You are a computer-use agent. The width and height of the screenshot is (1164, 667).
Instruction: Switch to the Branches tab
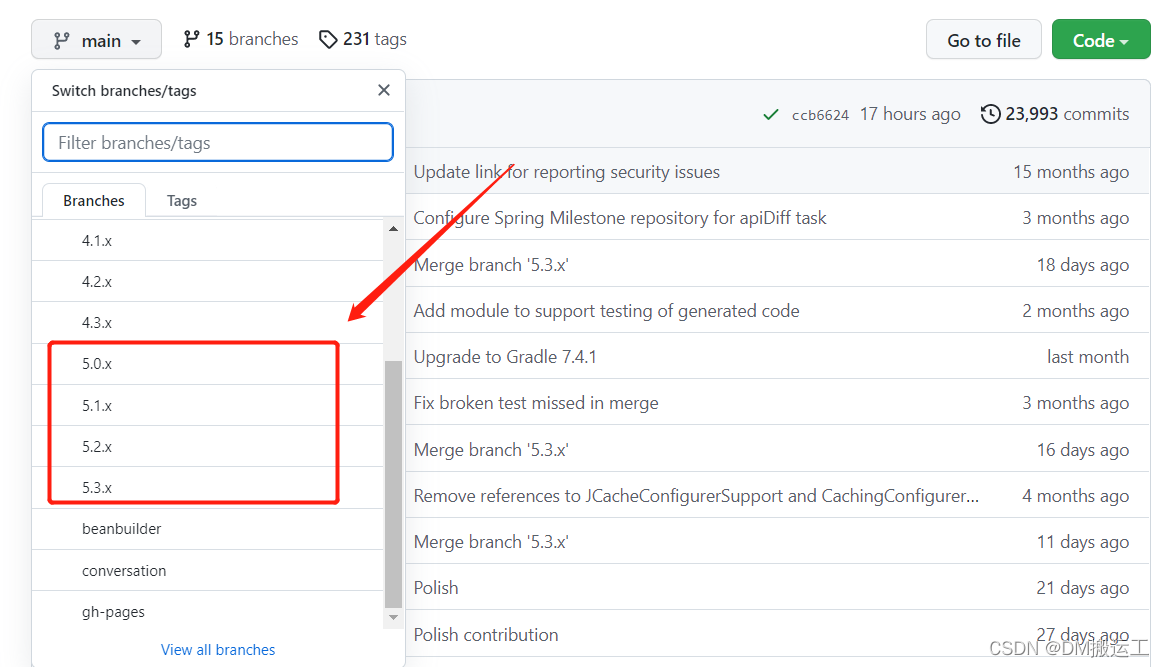pyautogui.click(x=94, y=200)
